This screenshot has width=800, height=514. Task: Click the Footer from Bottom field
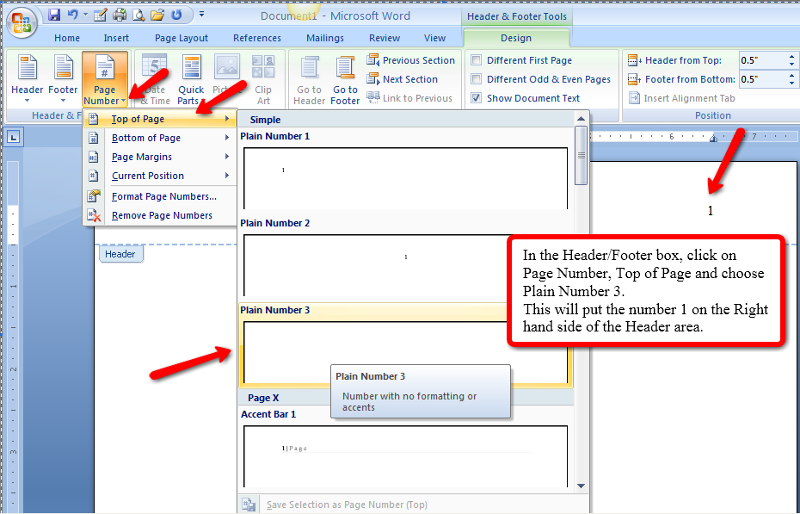pyautogui.click(x=763, y=79)
